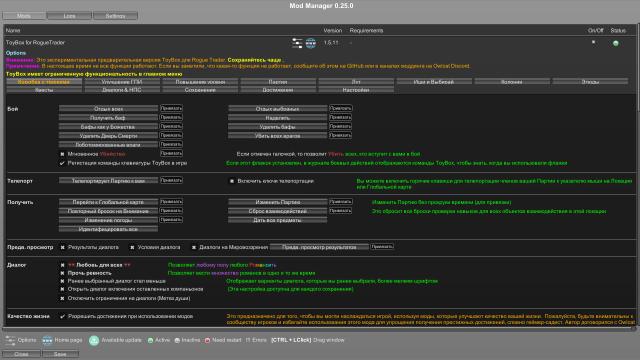Click the "Отдых выбранных" button
The image size is (640, 360).
point(278,109)
